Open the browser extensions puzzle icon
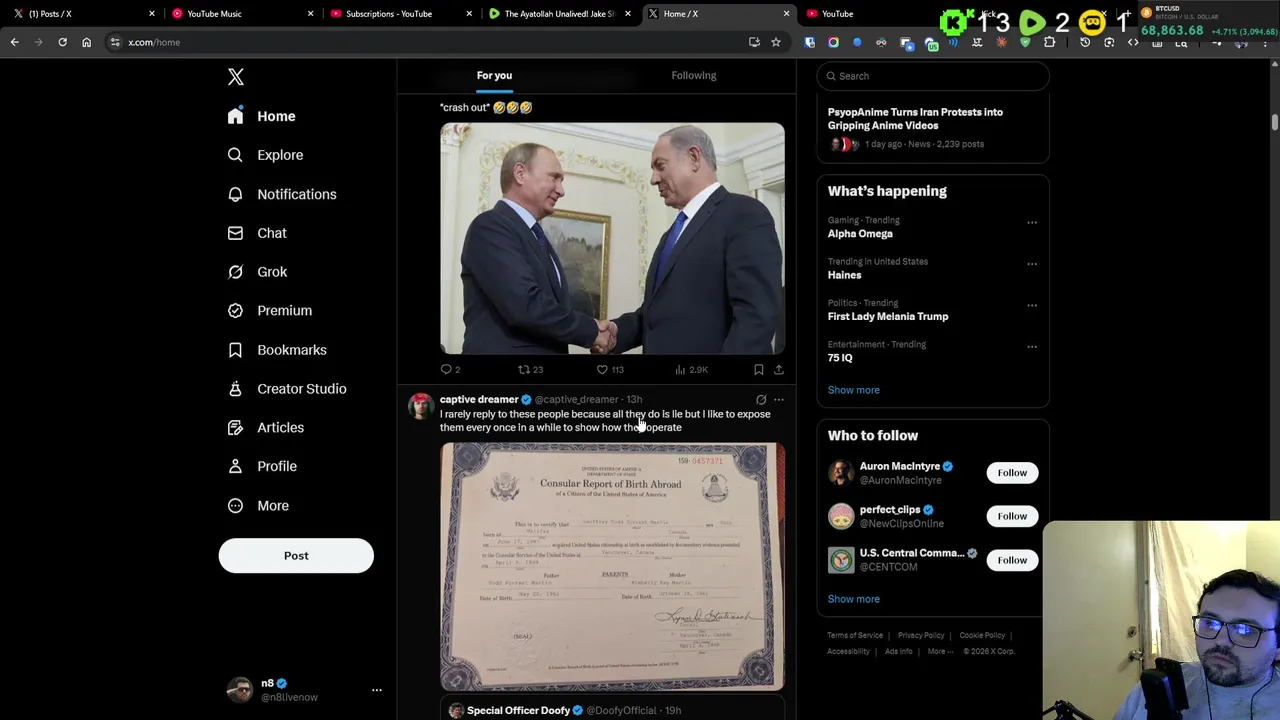The width and height of the screenshot is (1280, 720). 1049,42
